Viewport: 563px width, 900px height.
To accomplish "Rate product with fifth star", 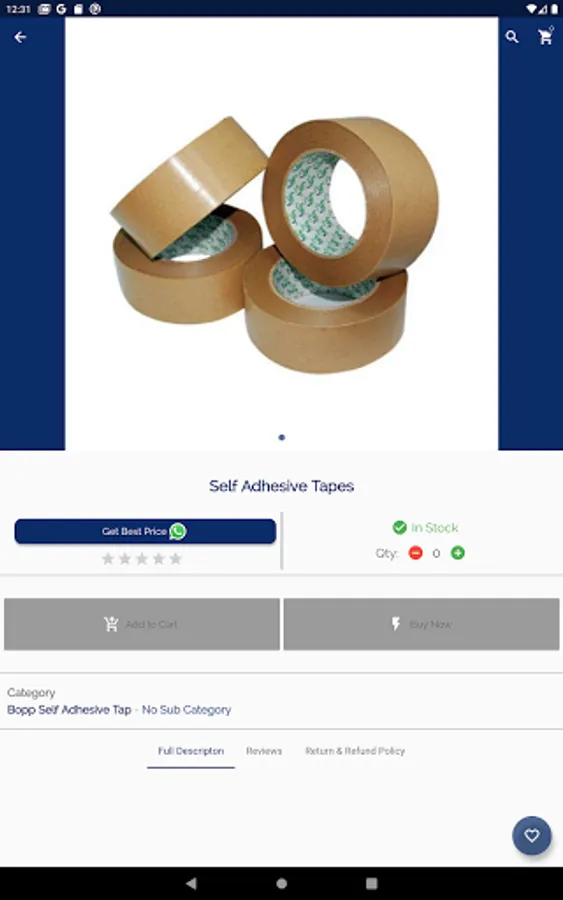I will coord(176,558).
